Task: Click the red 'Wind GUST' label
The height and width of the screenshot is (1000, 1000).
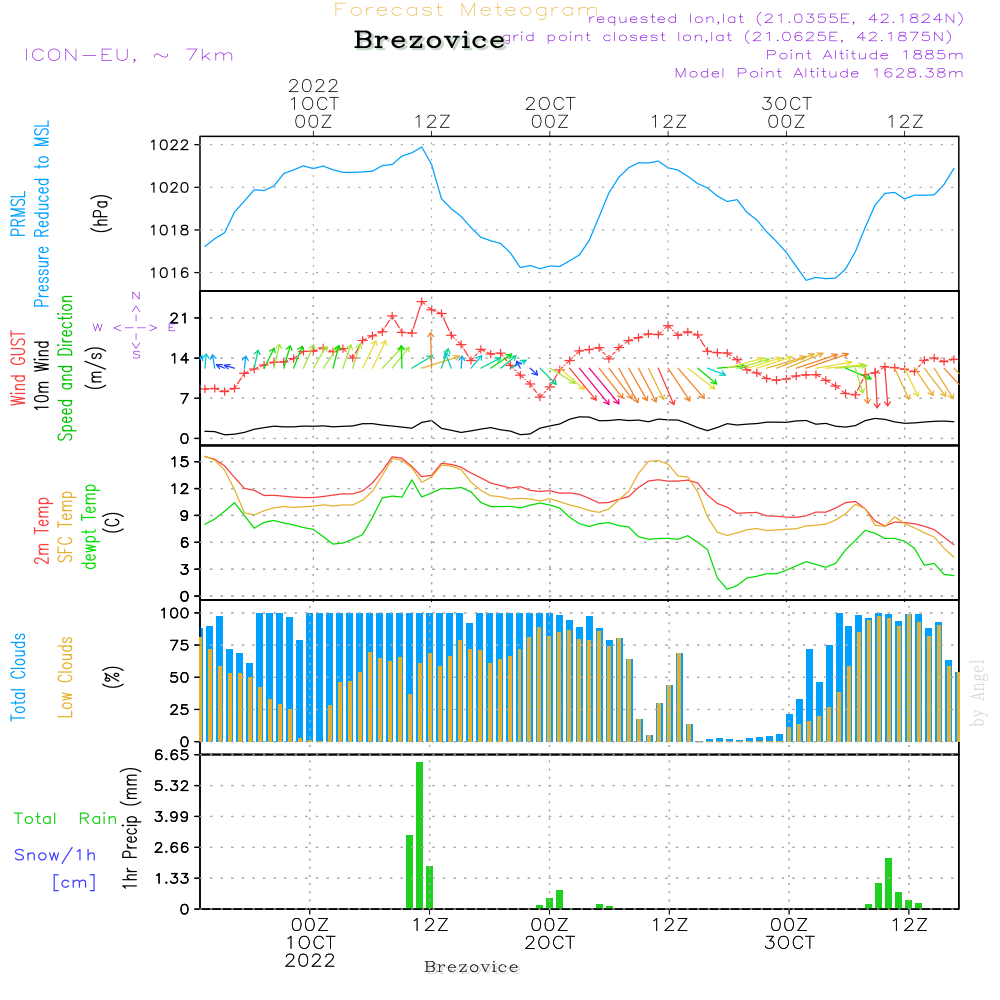Action: pyautogui.click(x=18, y=368)
